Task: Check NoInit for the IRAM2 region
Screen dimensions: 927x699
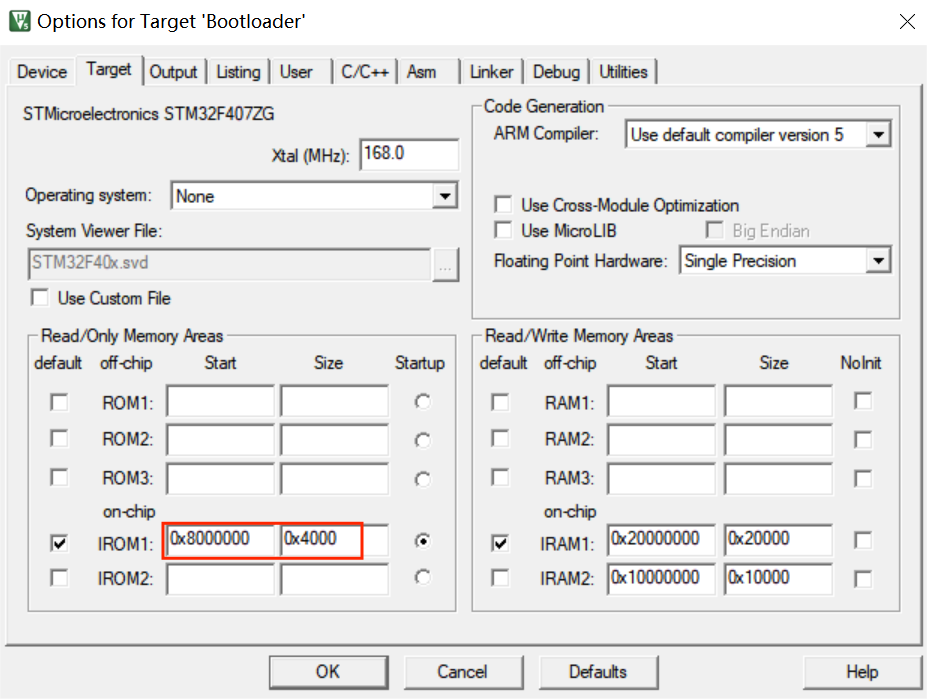Action: (861, 579)
